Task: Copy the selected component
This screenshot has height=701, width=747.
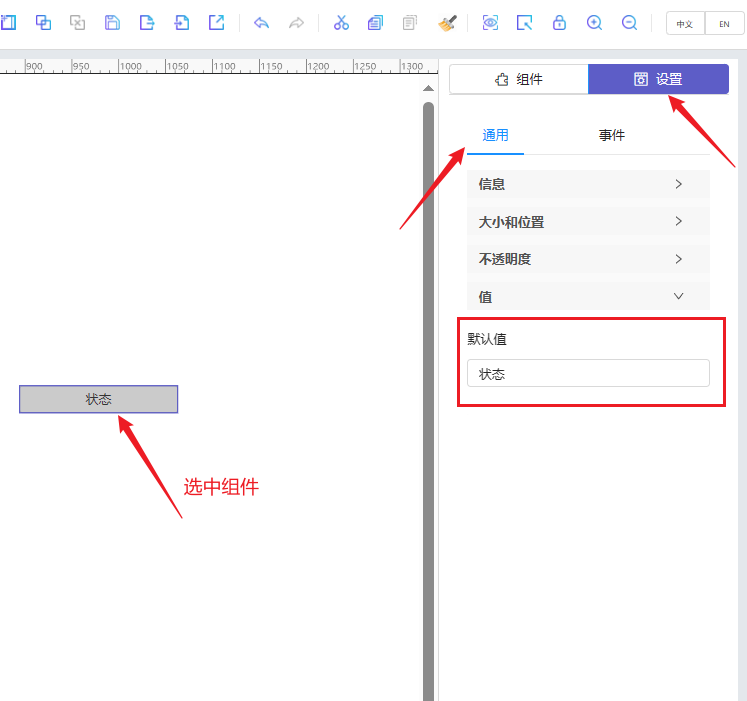Action: [375, 22]
